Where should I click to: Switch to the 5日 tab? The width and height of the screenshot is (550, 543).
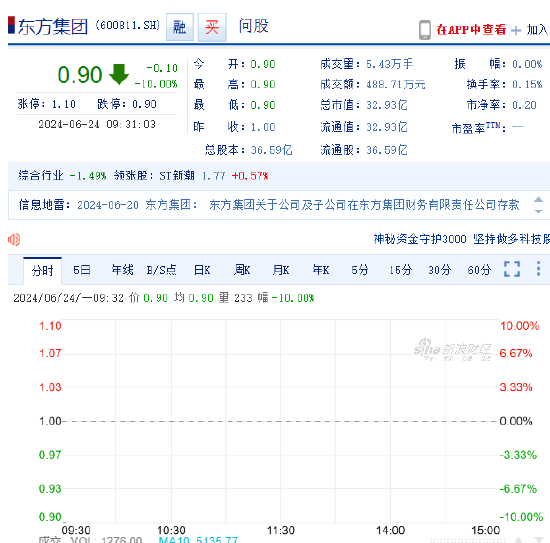click(x=82, y=270)
